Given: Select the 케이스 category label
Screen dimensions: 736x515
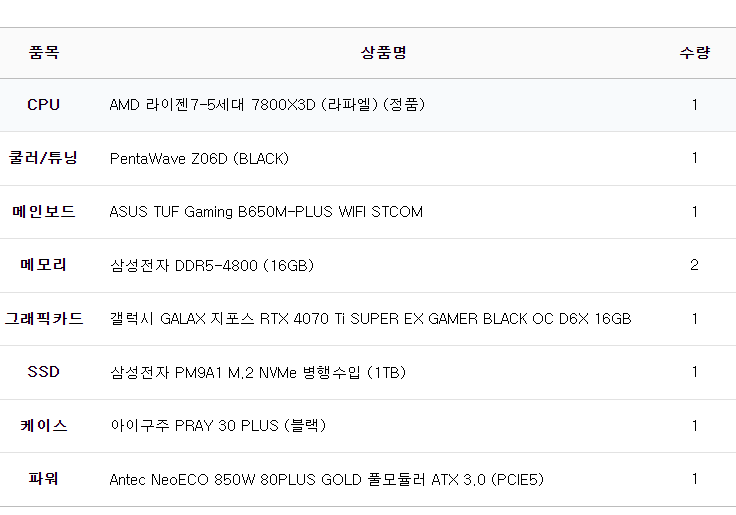Looking at the screenshot, I should 44,426.
